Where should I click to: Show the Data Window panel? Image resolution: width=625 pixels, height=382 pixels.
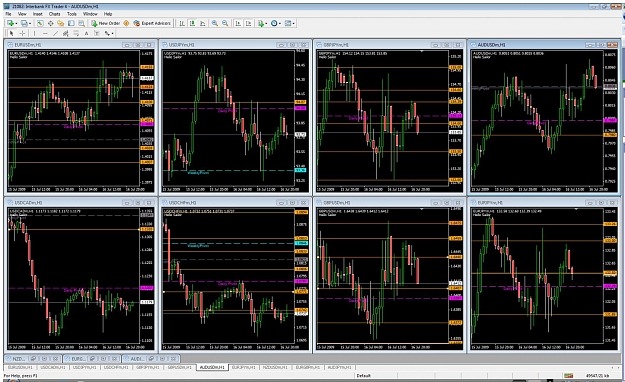tap(51, 24)
